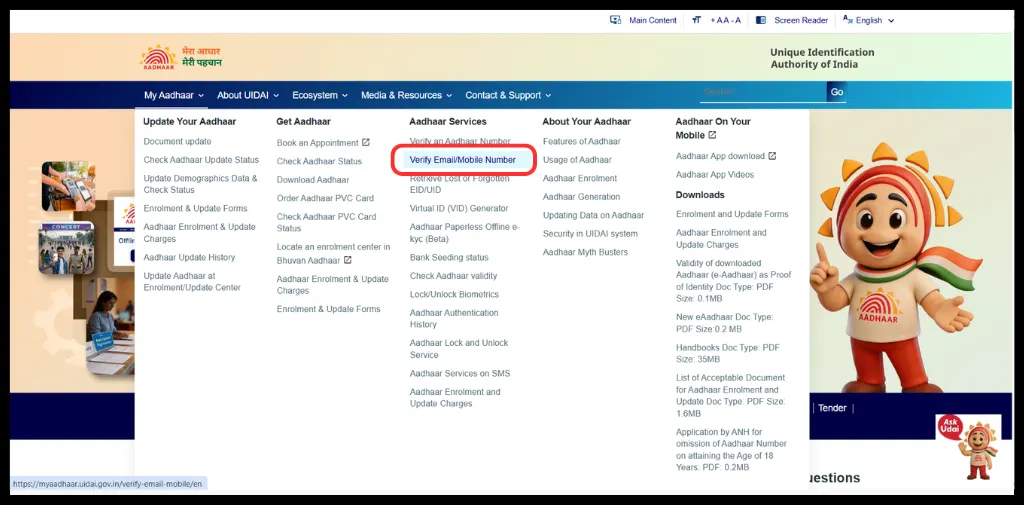Open Retrieve Lost or Forgotten EID/UID

click(459, 184)
